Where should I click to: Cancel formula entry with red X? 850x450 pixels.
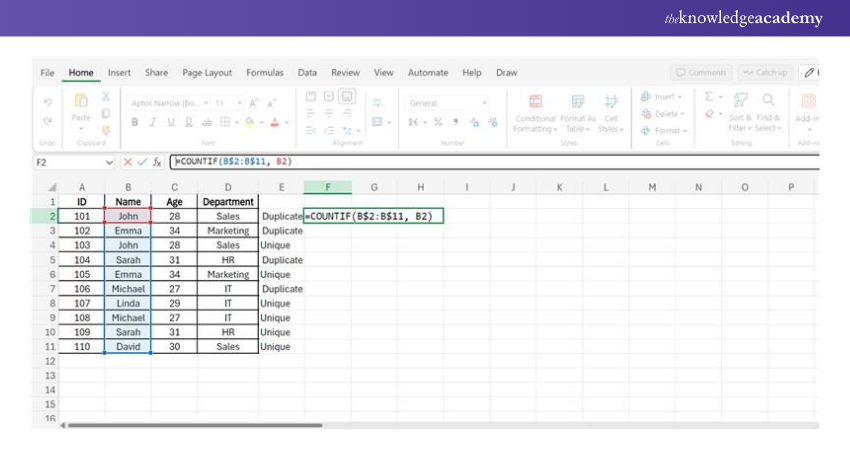128,161
